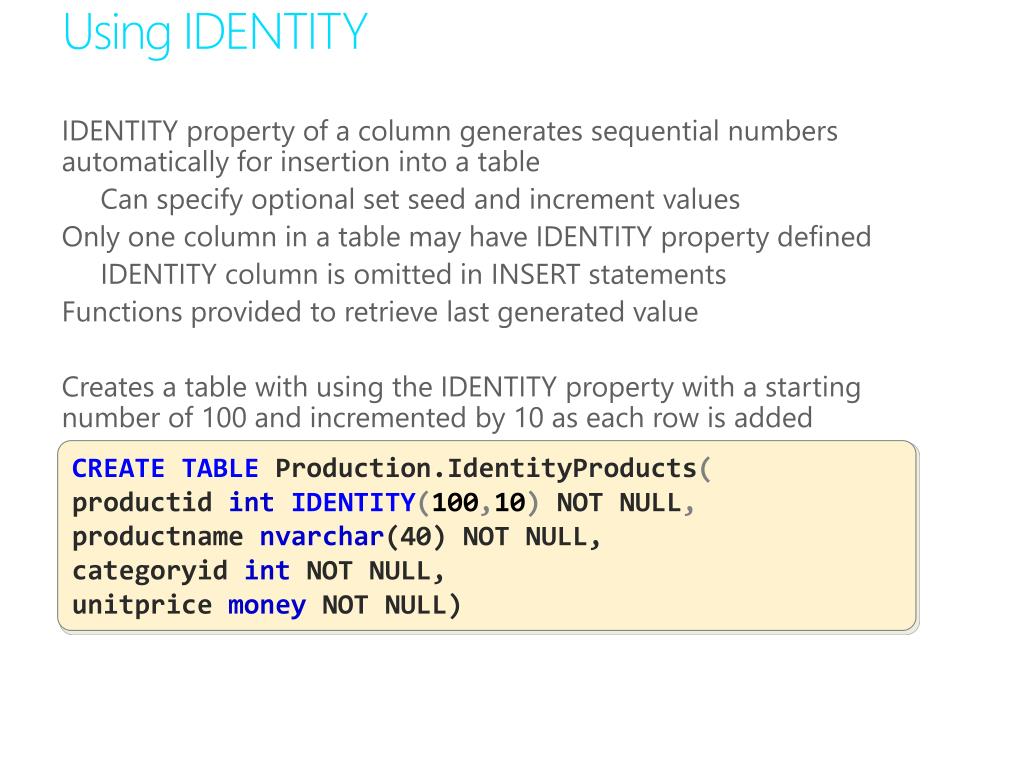The height and width of the screenshot is (768, 1024).
Task: Click 'Production.IdentityProducts' in the code box
Action: coord(486,469)
